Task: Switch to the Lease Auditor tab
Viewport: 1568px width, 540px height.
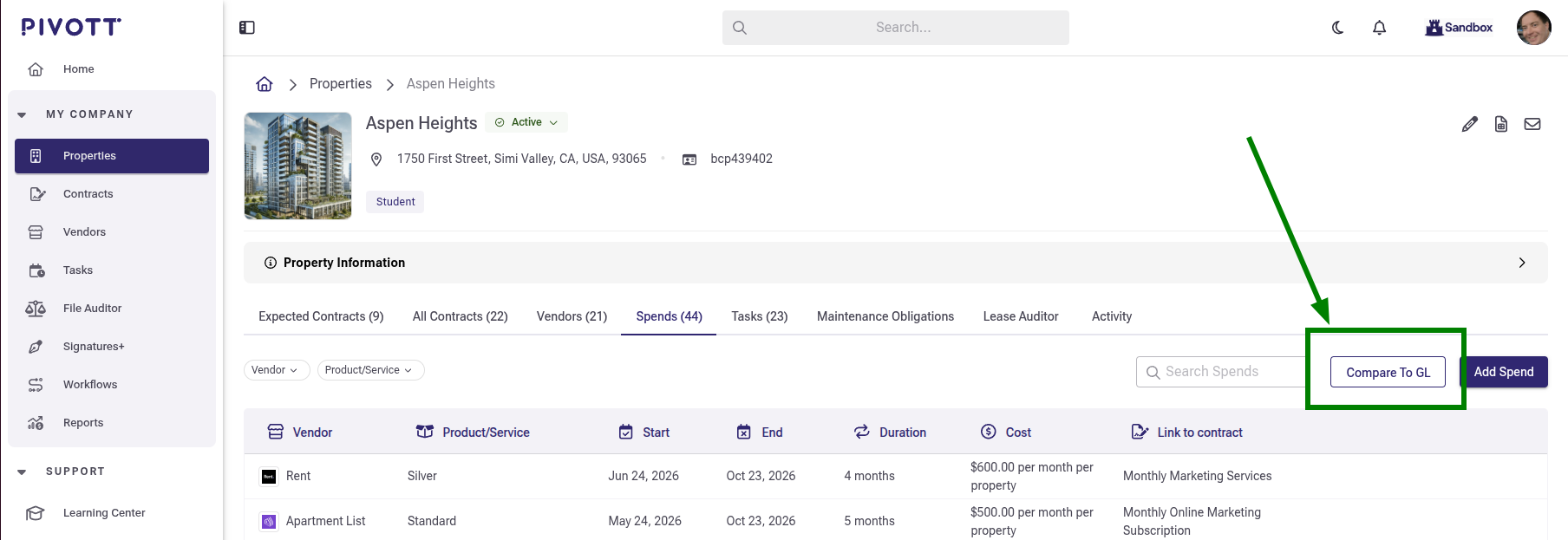Action: tap(1020, 316)
